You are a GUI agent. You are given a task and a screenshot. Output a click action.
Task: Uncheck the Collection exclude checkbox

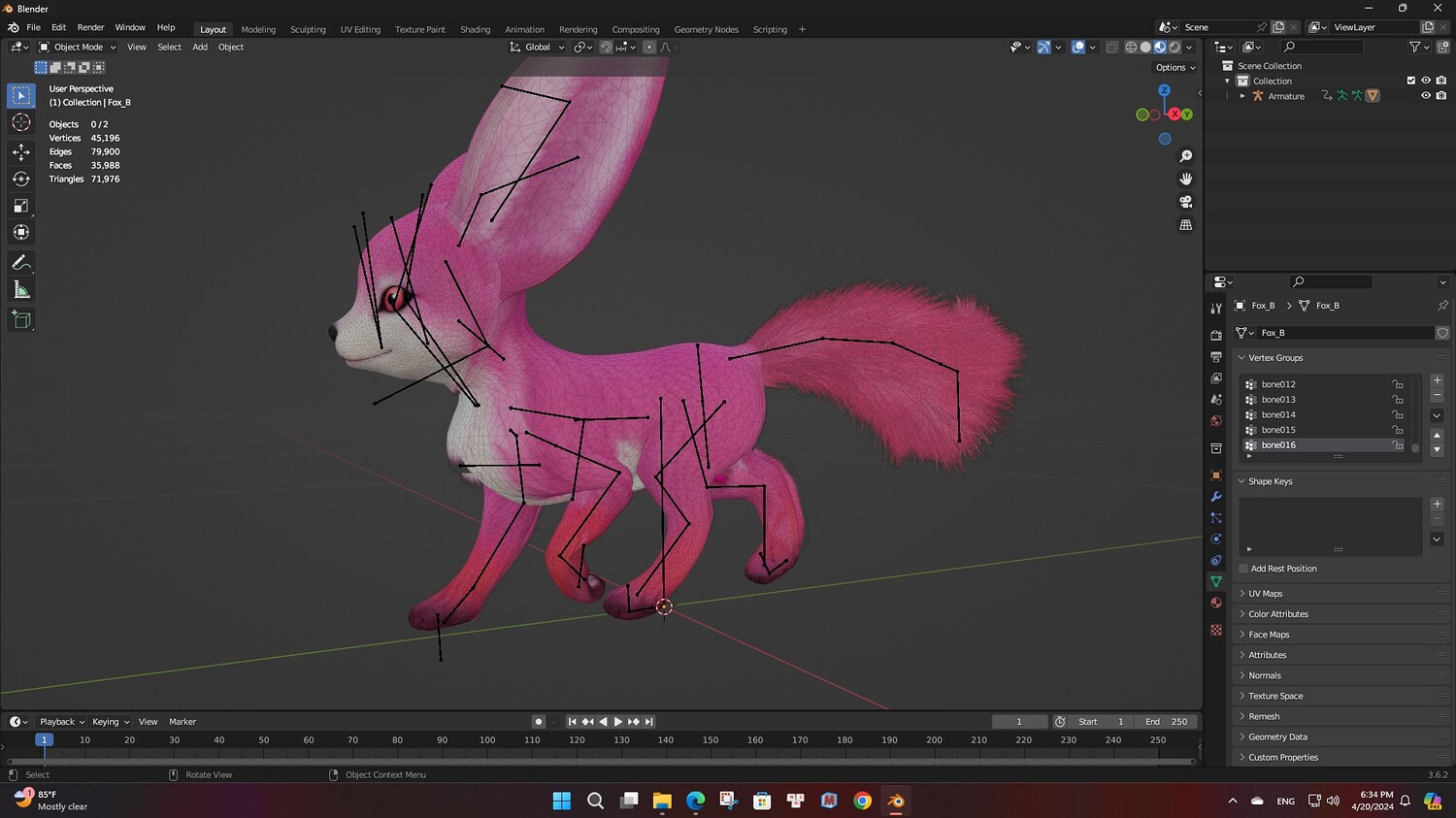tap(1411, 81)
